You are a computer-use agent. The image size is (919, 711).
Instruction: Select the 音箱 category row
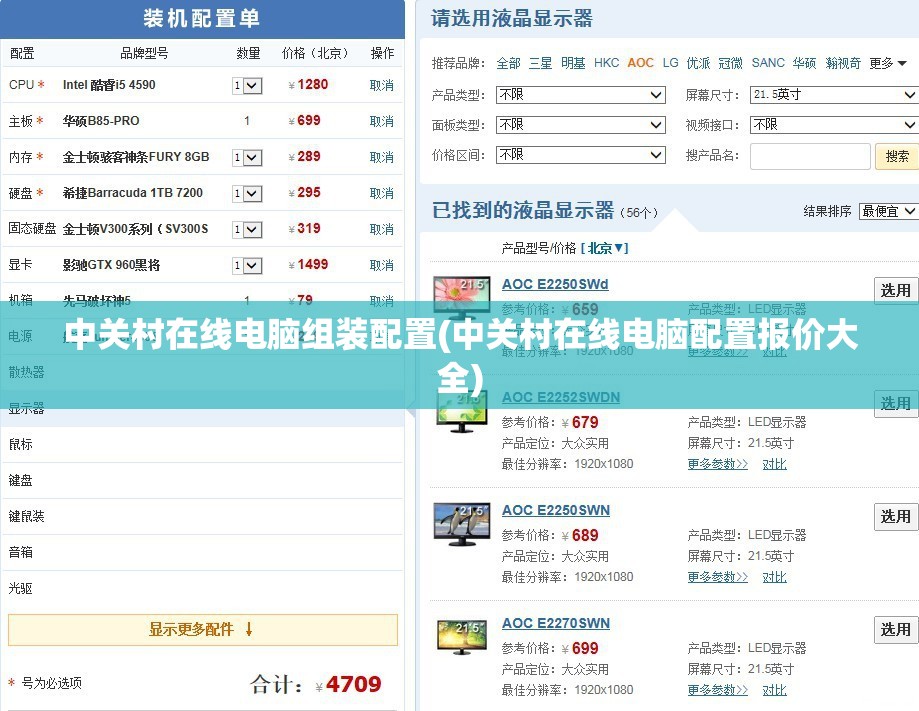pyautogui.click(x=202, y=553)
